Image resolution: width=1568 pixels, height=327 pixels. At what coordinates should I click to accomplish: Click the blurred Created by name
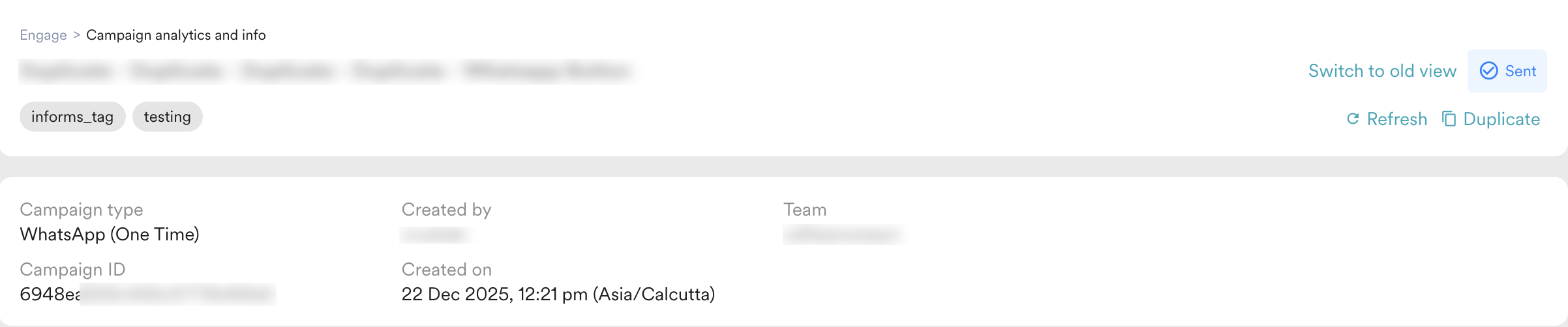click(x=435, y=235)
